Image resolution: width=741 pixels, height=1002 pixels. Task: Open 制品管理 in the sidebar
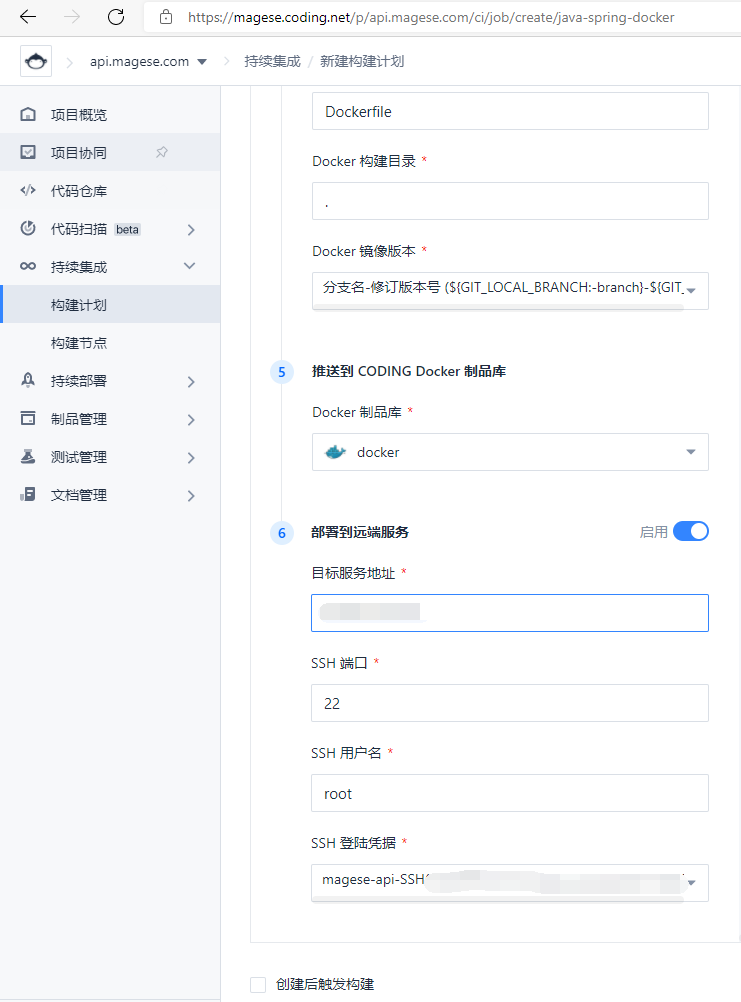pos(110,419)
